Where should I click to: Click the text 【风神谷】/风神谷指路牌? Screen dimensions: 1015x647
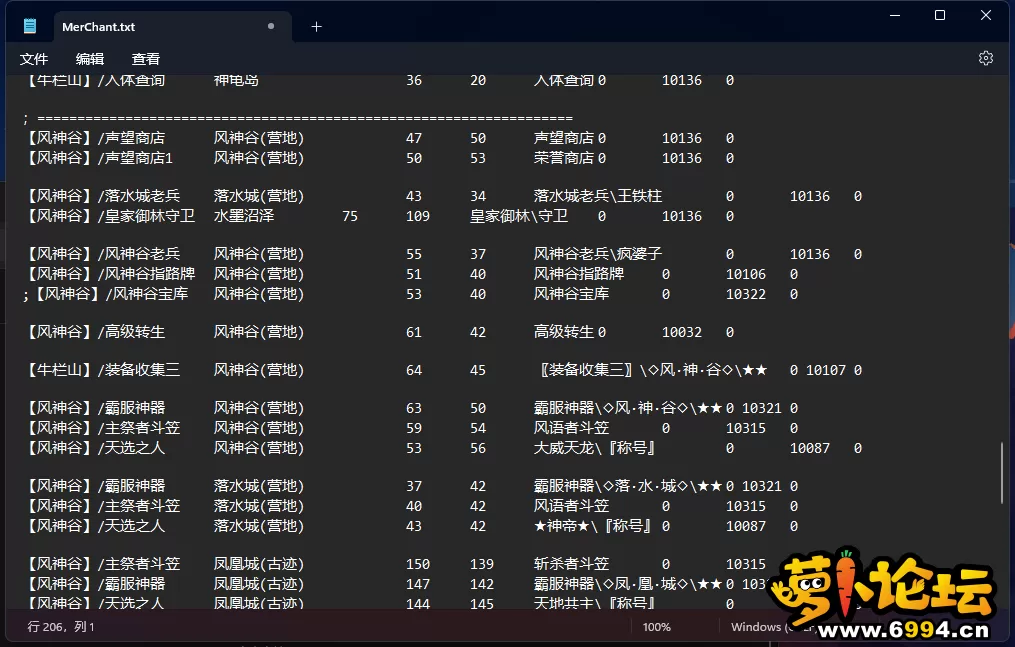[109, 274]
